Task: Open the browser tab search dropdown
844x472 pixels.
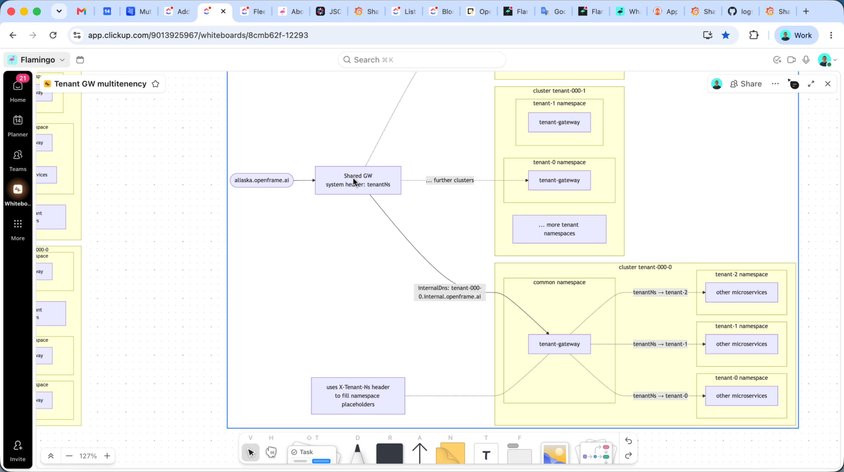Action: coord(59,11)
